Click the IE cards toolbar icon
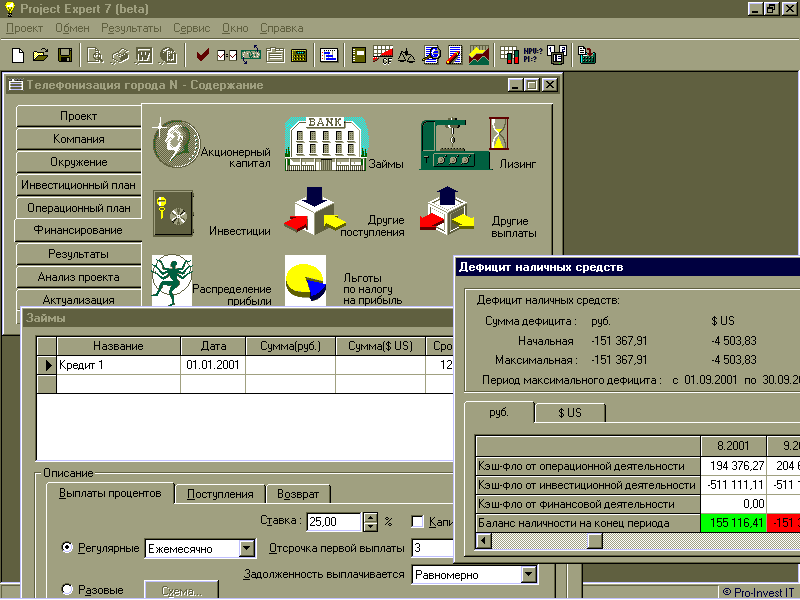 tap(557, 55)
